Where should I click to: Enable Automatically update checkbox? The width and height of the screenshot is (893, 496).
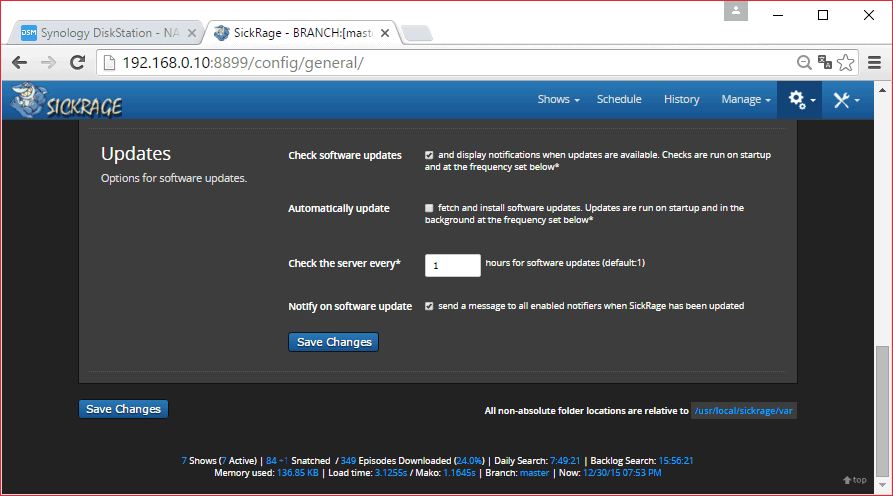coord(429,208)
